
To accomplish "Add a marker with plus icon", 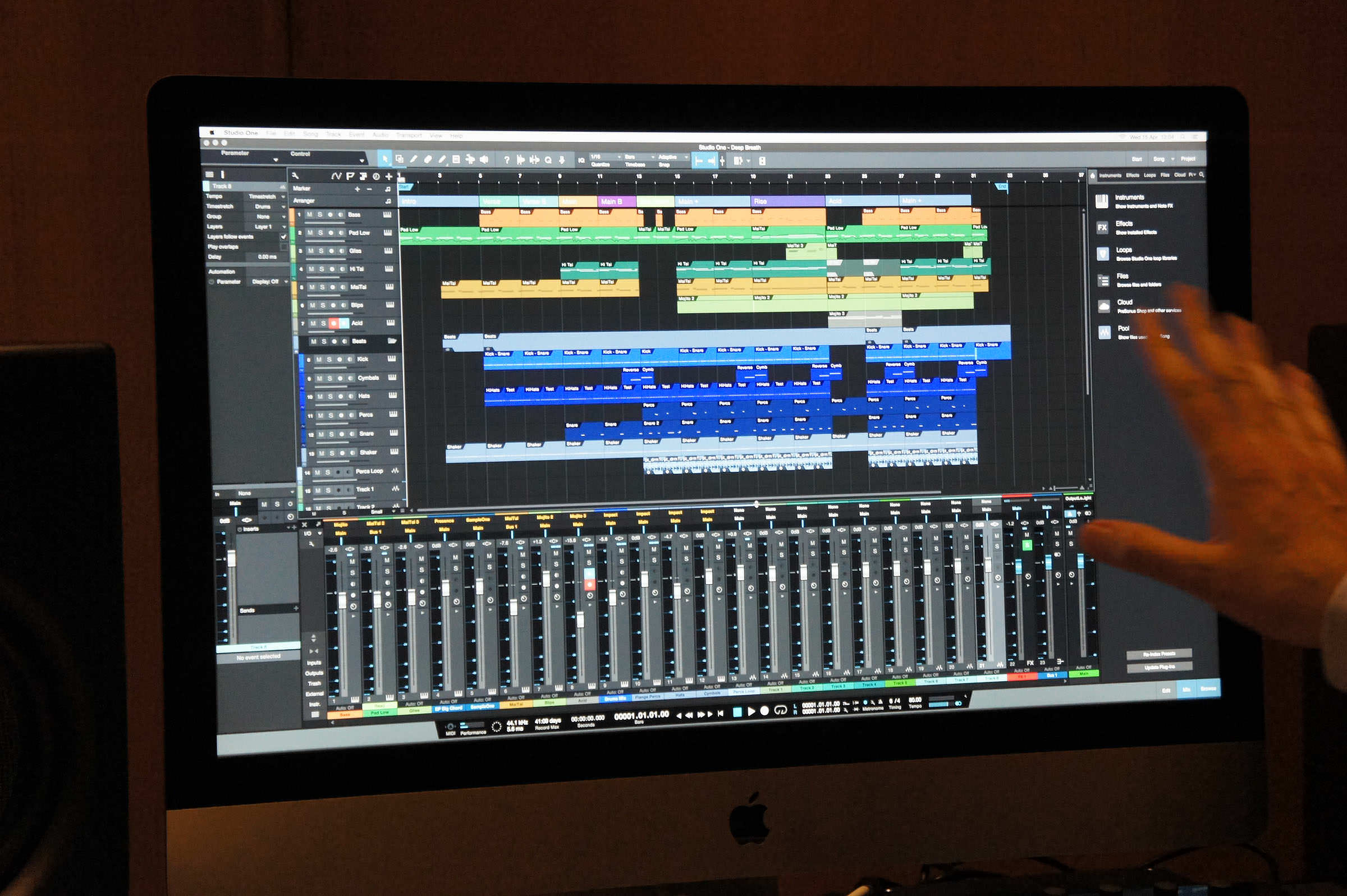I will coord(358,189).
